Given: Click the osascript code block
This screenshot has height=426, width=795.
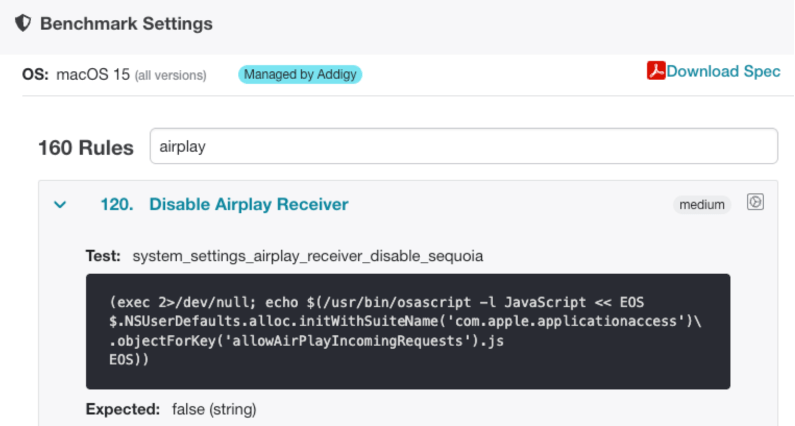Looking at the screenshot, I should [x=408, y=331].
